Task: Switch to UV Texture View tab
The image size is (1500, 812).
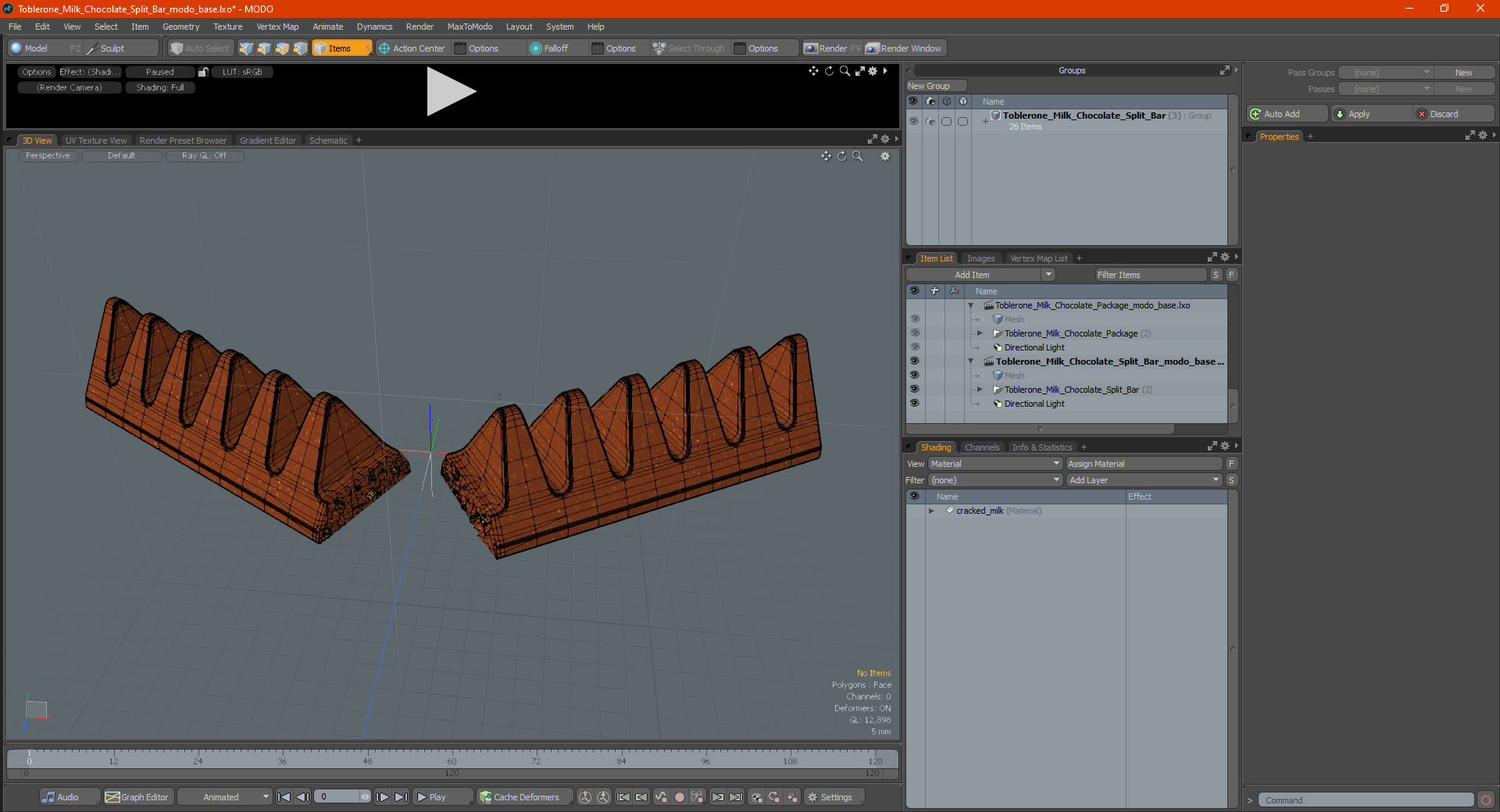Action: point(96,141)
